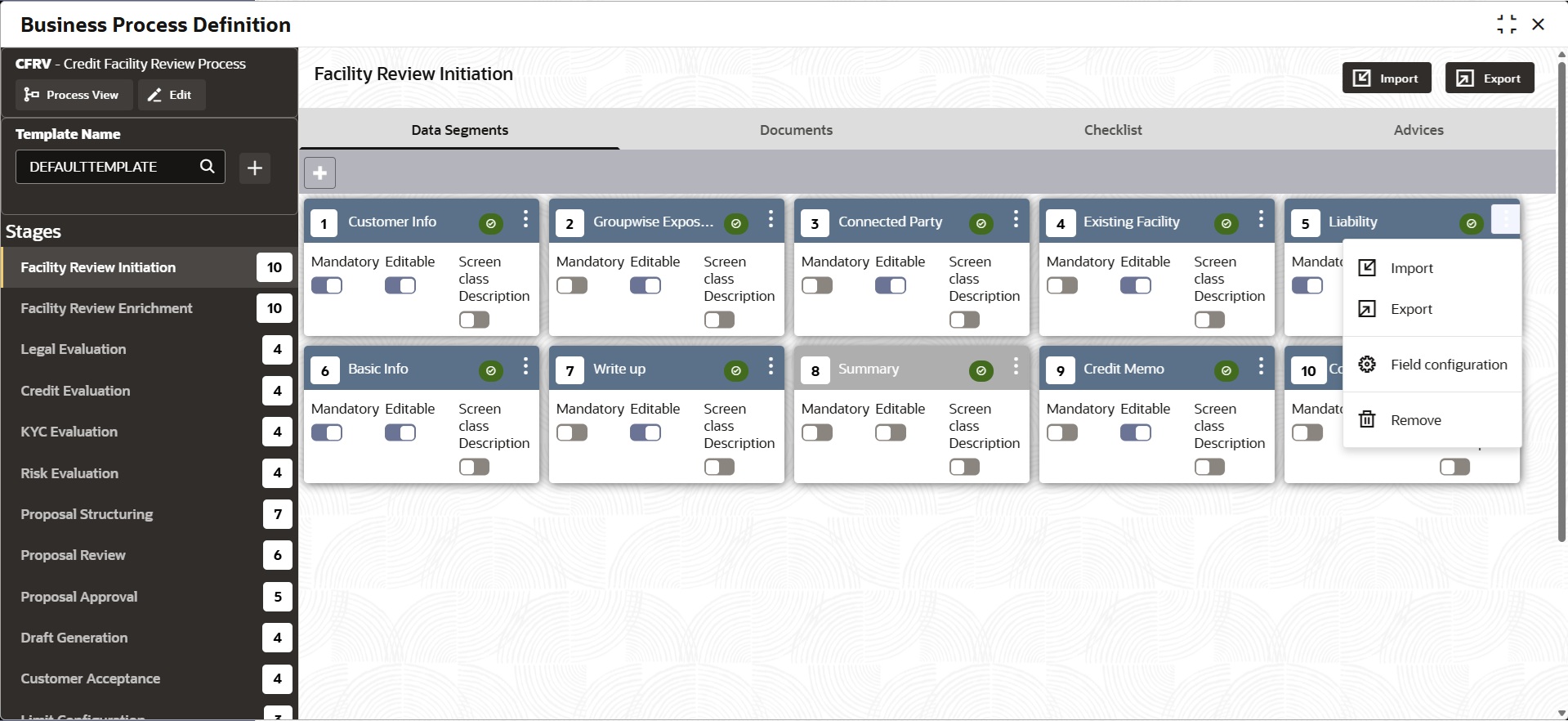Click the search icon in Template Name field
Image resolution: width=1568 pixels, height=721 pixels.
(208, 167)
